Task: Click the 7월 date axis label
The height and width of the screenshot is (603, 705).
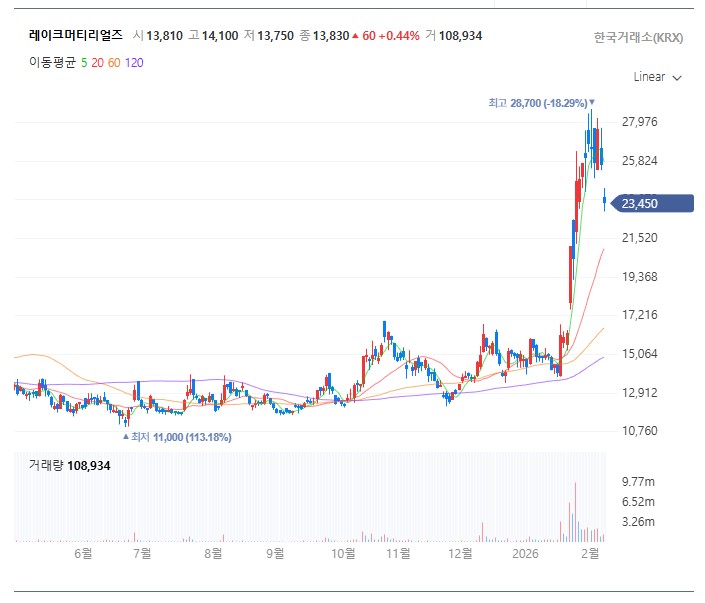Action: 142,553
